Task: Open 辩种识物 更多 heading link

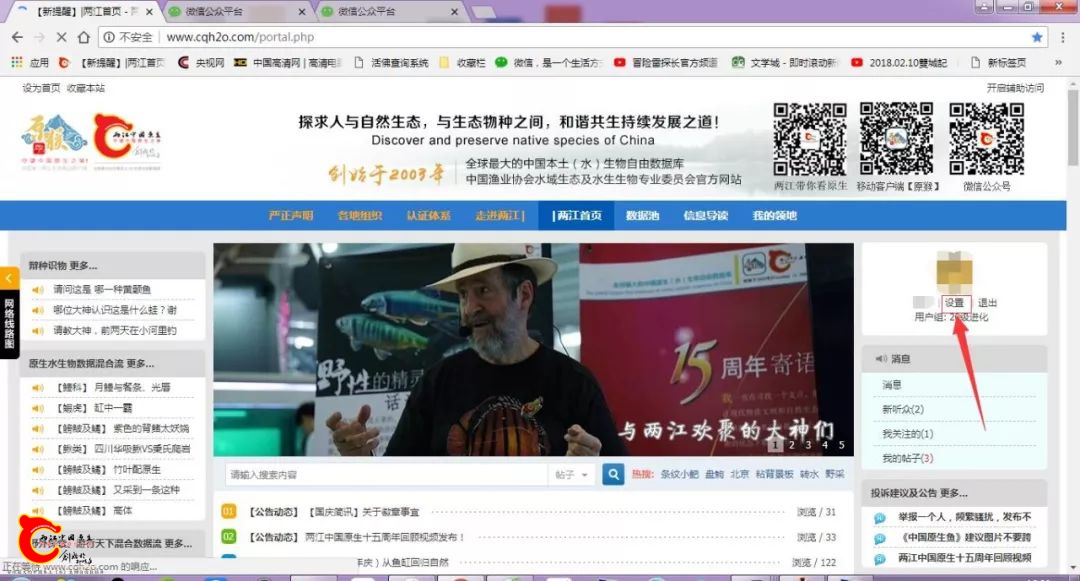Action: [x=63, y=266]
